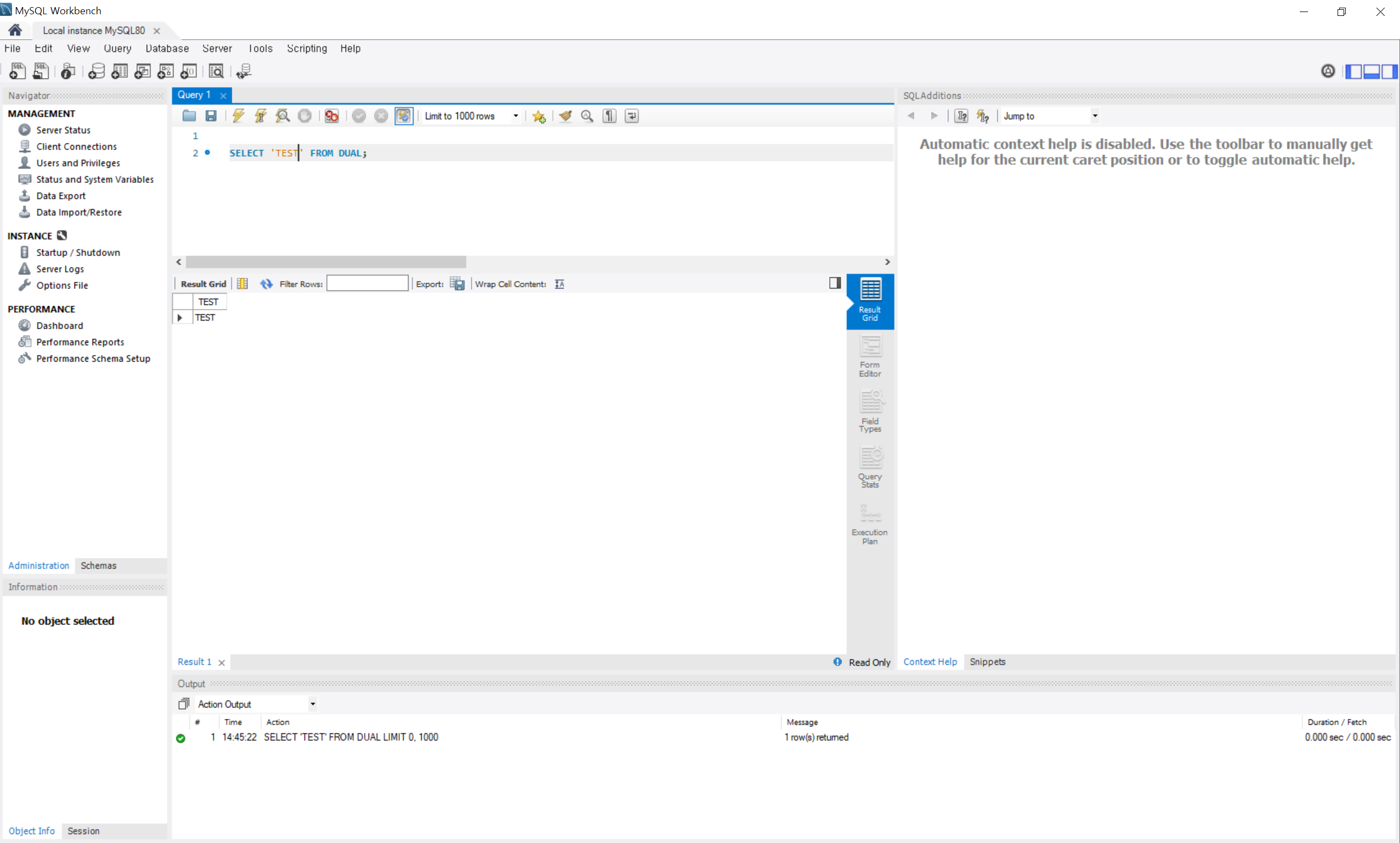Show the find panel magnifier icon

[x=587, y=116]
